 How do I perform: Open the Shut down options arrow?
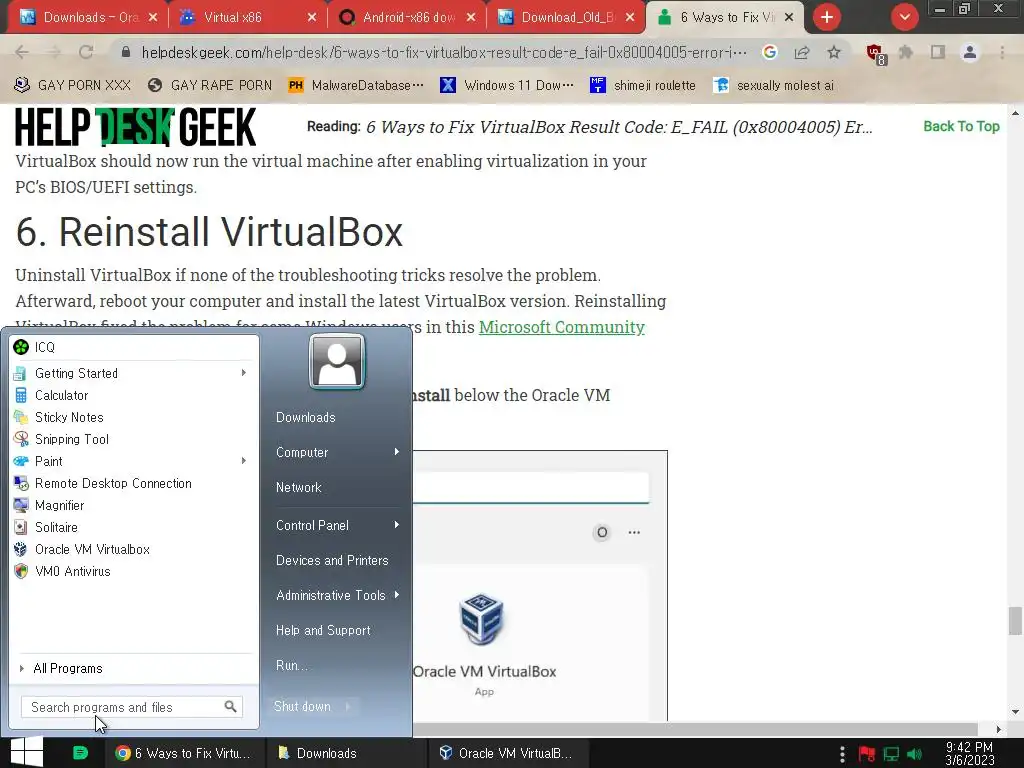point(349,706)
